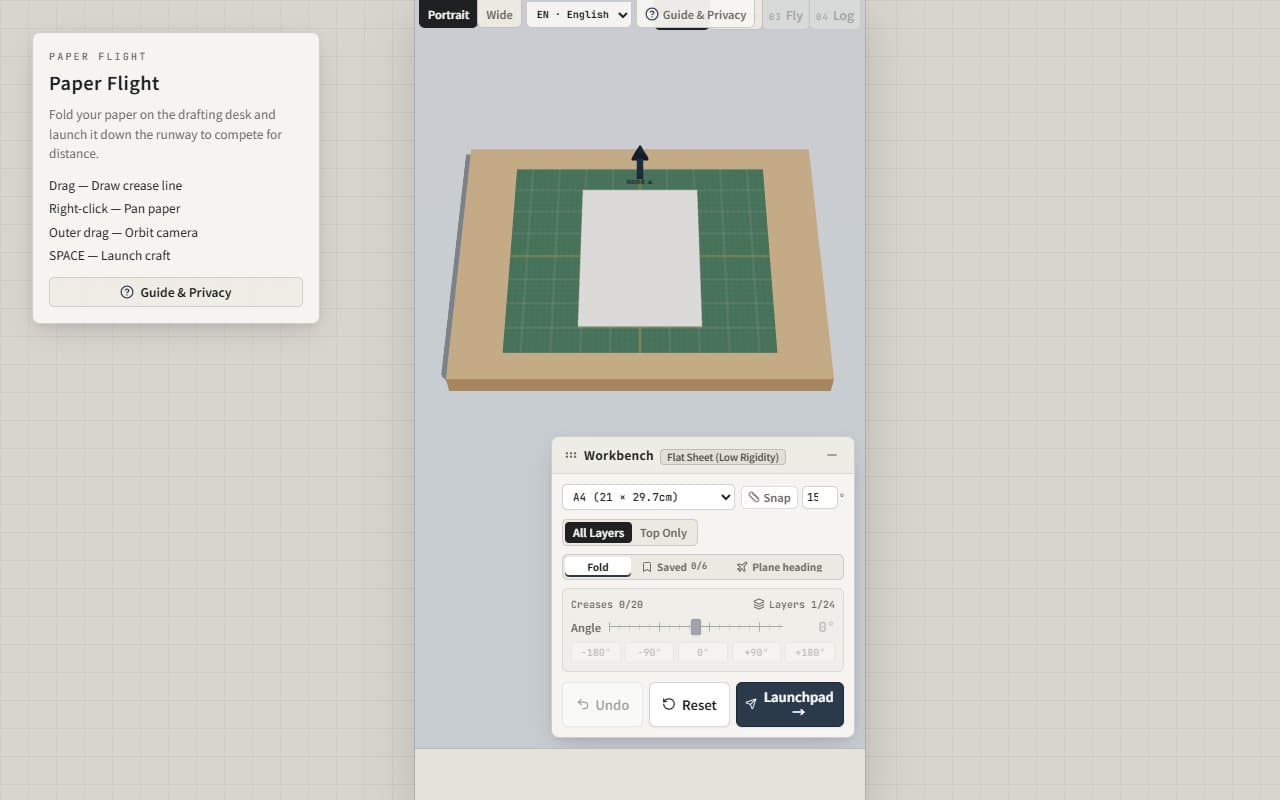
Task: Set fold angle preset to +180°
Action: click(x=810, y=652)
